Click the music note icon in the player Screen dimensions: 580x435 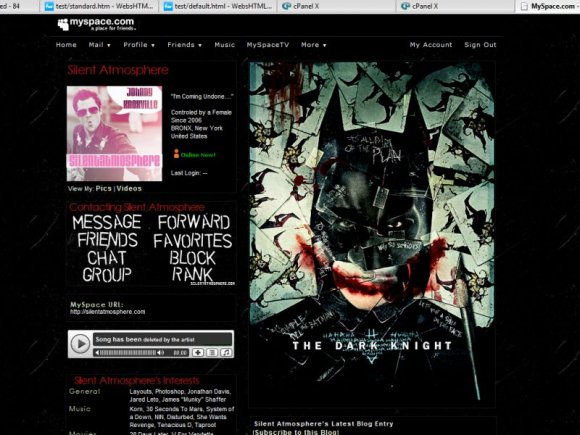[226, 353]
